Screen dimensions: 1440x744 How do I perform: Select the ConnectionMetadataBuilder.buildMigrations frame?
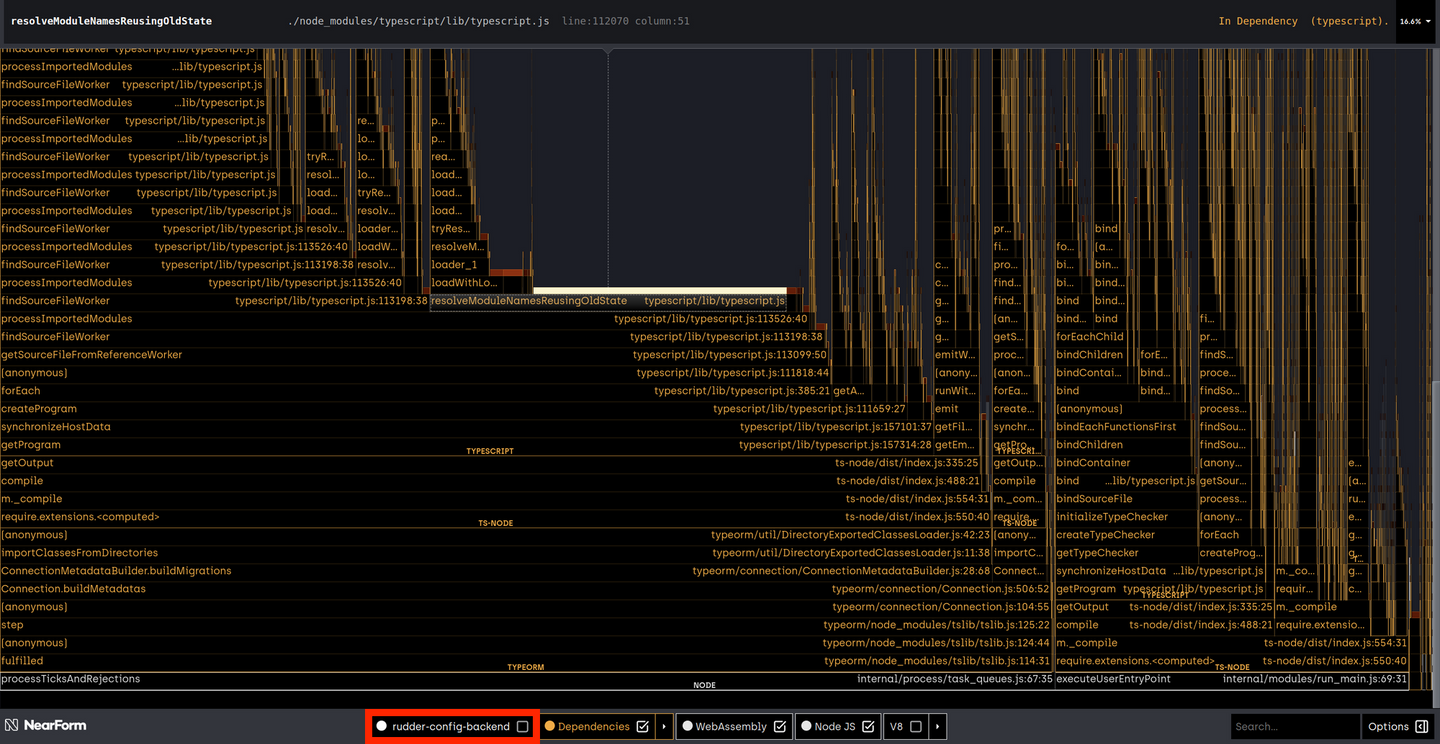(x=496, y=571)
